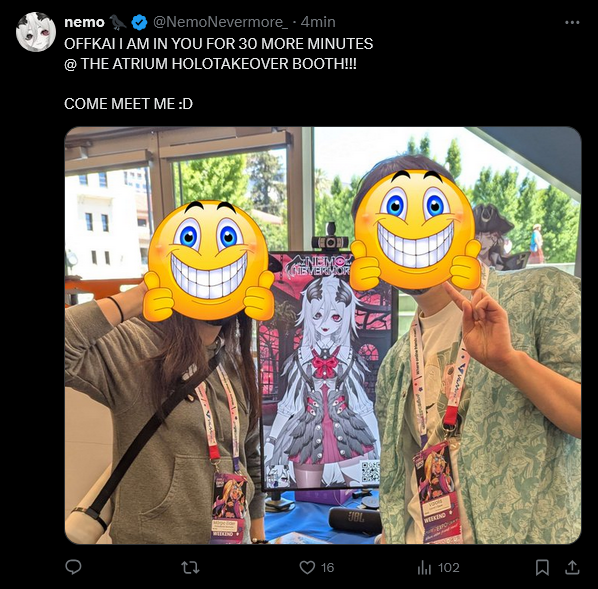The height and width of the screenshot is (589, 598).
Task: Click the QR code on the poster
Action: [370, 472]
